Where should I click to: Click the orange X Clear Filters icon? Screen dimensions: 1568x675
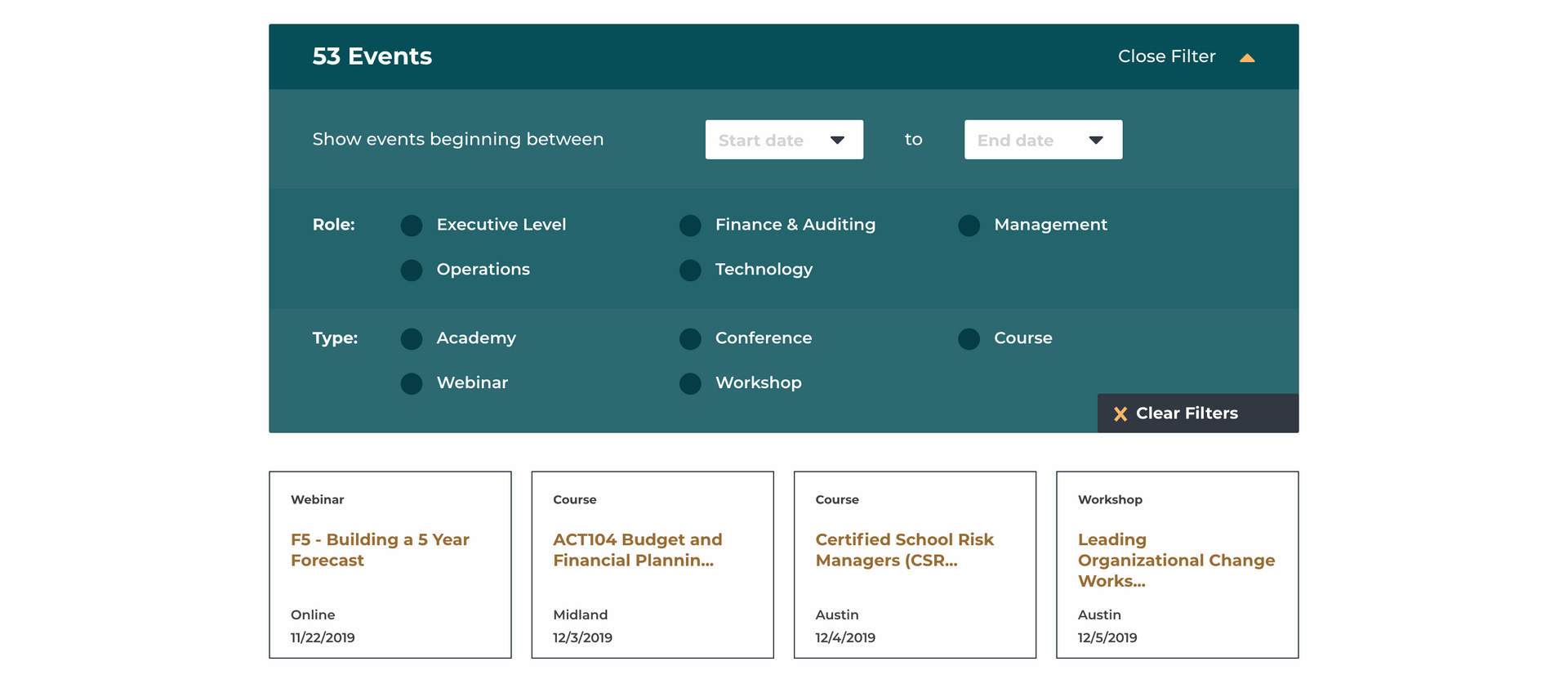1120,414
